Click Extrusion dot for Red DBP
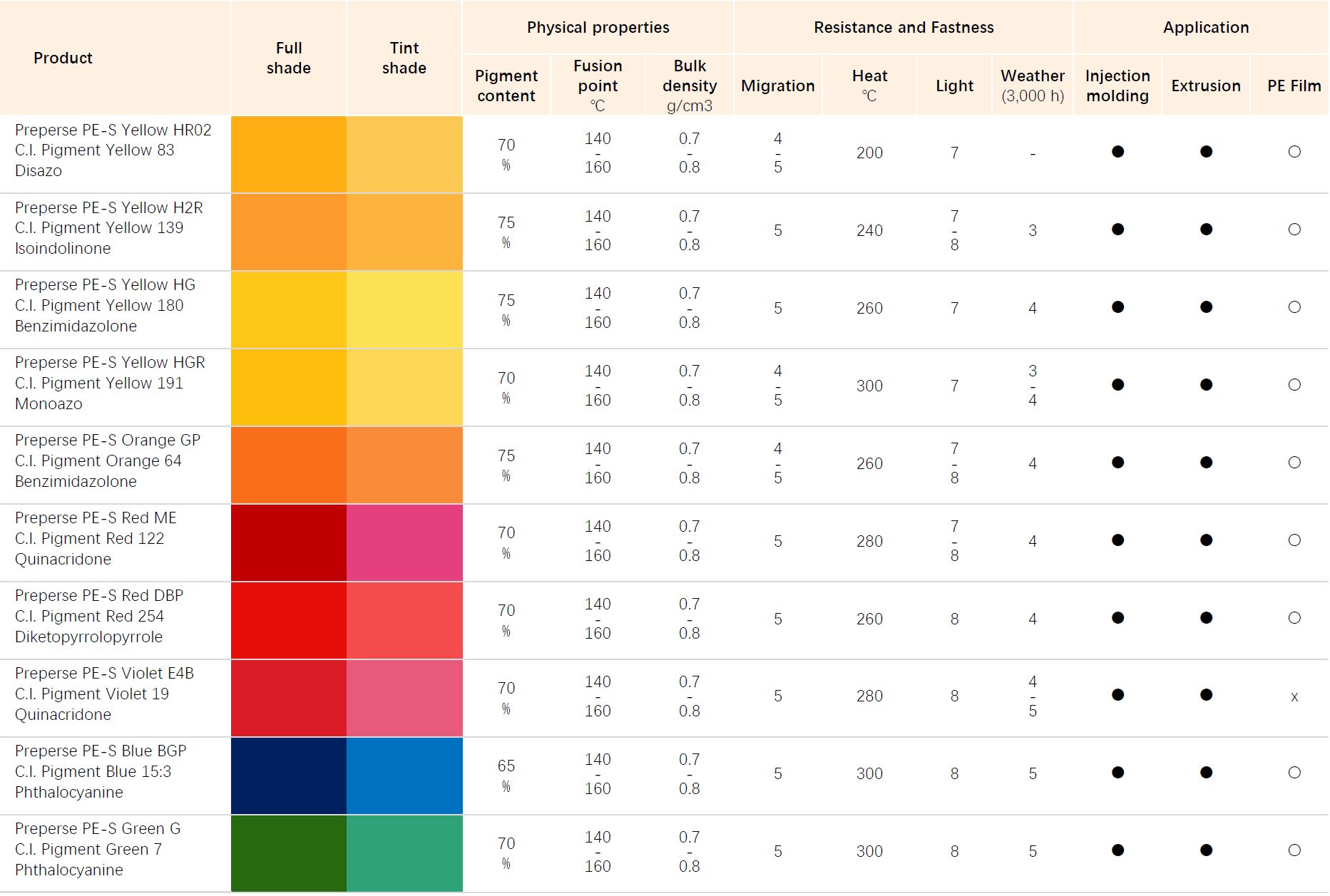The width and height of the screenshot is (1330, 896). 1206,618
